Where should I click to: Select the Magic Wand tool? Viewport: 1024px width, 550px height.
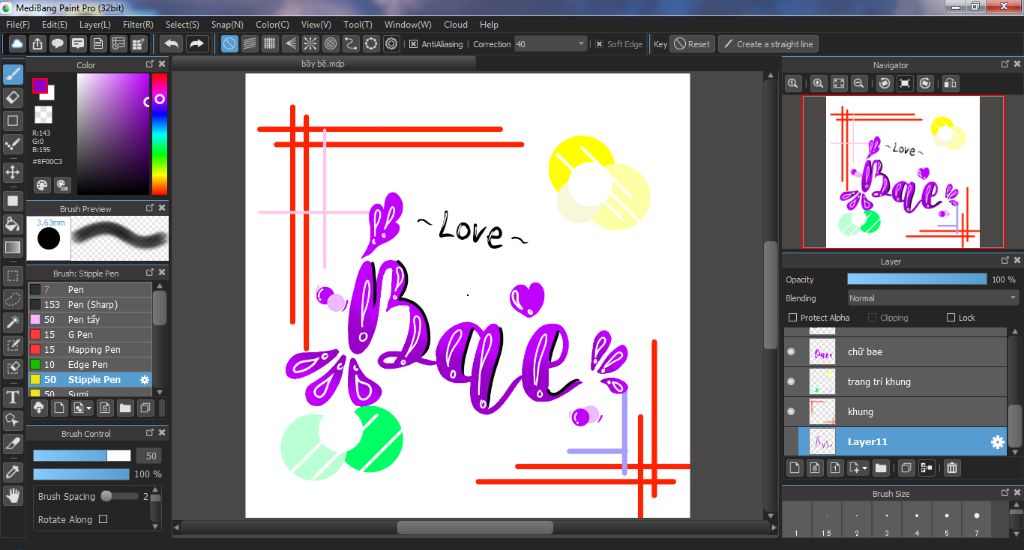click(12, 322)
